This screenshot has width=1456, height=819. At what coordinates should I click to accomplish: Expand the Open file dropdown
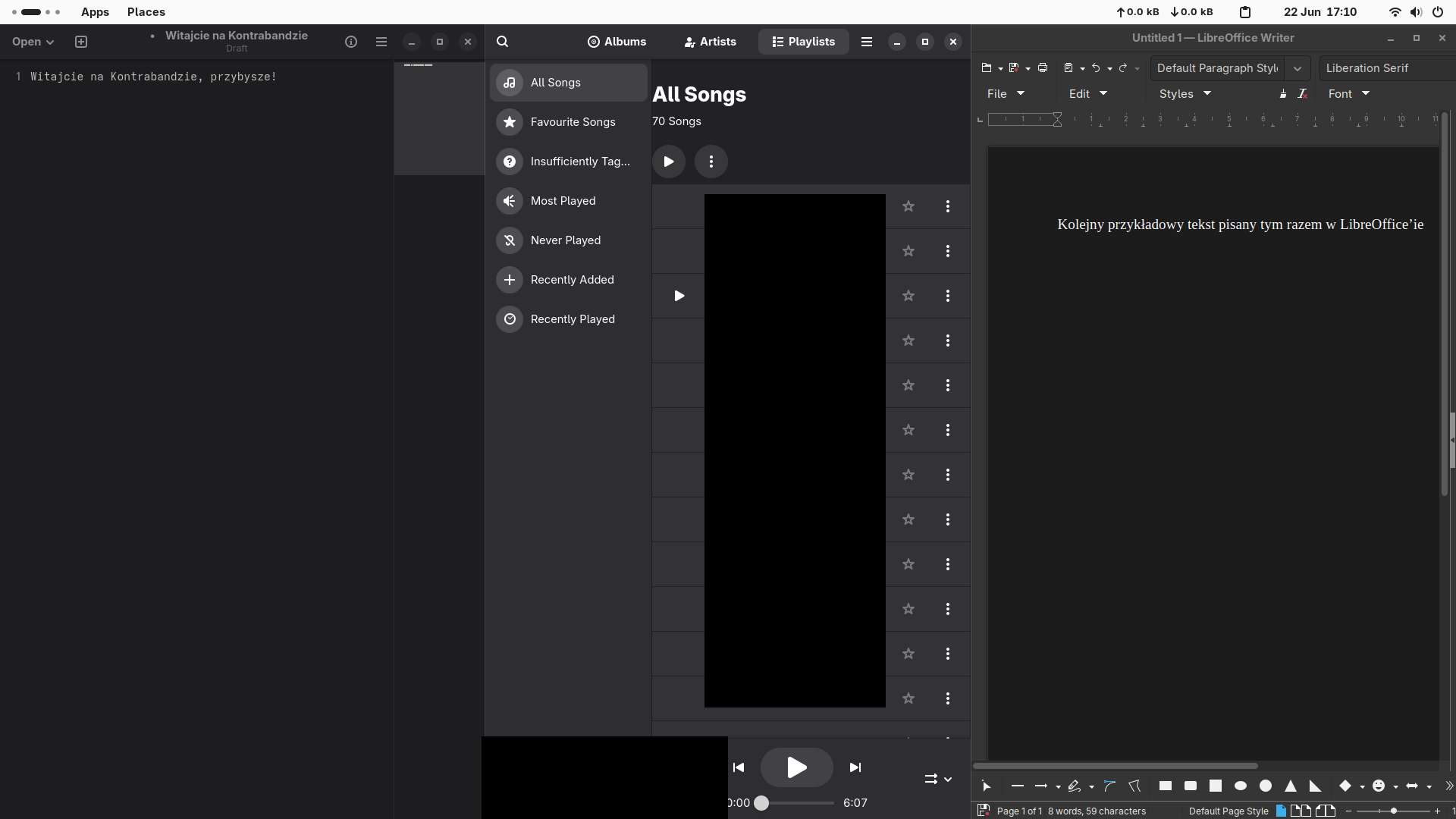coord(33,42)
